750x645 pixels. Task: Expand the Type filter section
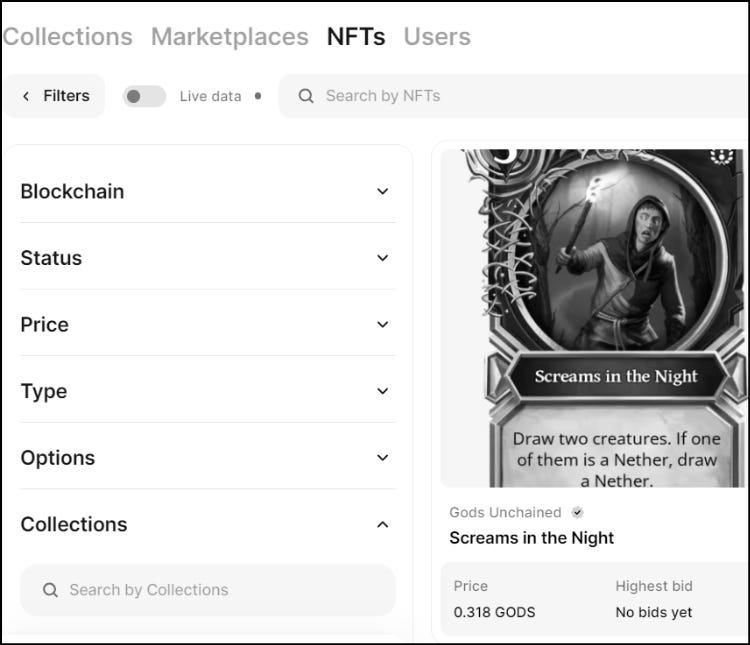[382, 391]
